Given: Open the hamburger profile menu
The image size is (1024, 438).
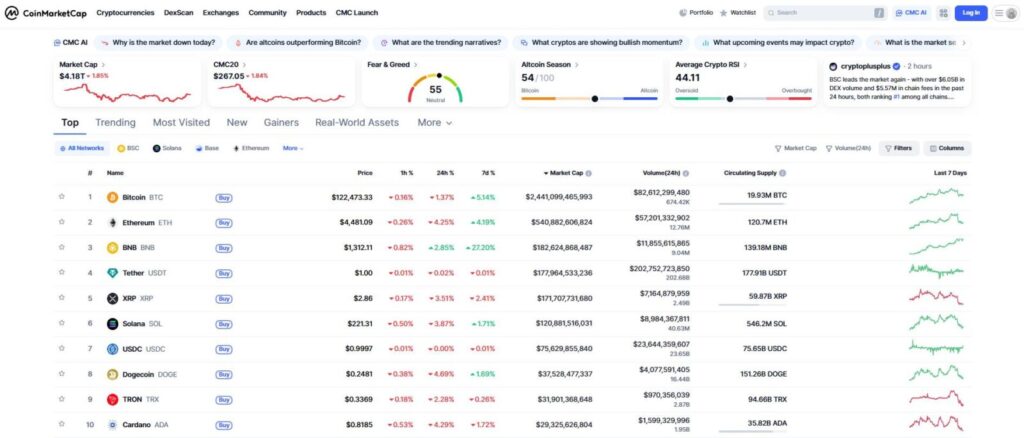Looking at the screenshot, I should (x=1005, y=12).
